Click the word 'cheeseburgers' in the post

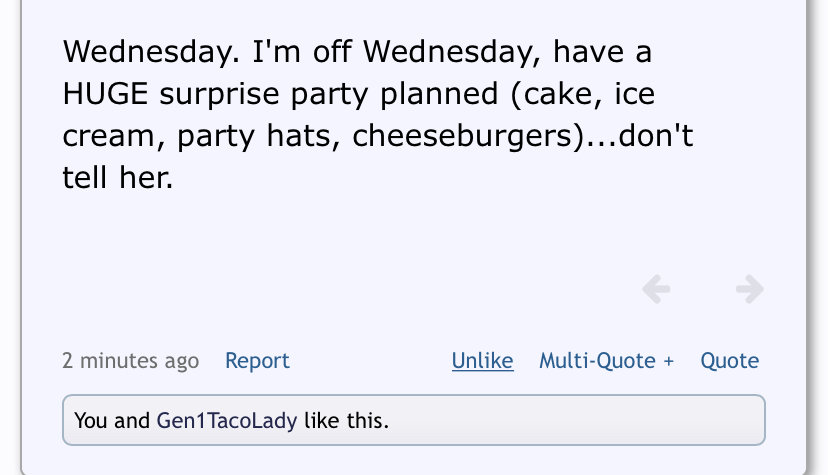tap(462, 136)
